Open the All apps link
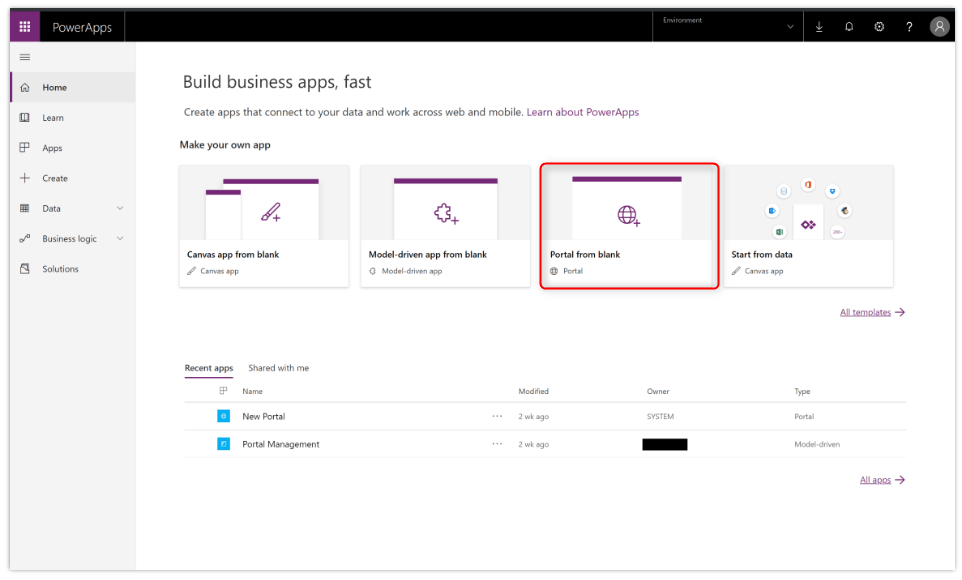 coord(875,480)
